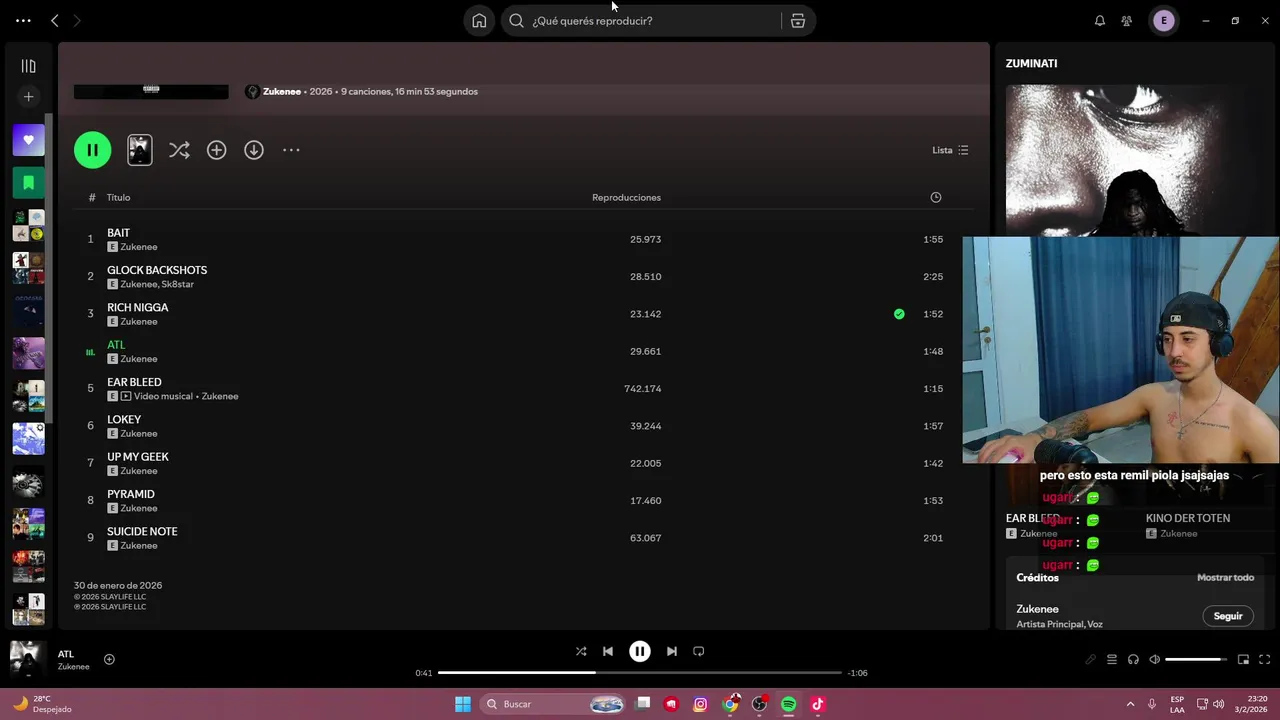
Task: Open Instagram from the taskbar
Action: (x=700, y=704)
